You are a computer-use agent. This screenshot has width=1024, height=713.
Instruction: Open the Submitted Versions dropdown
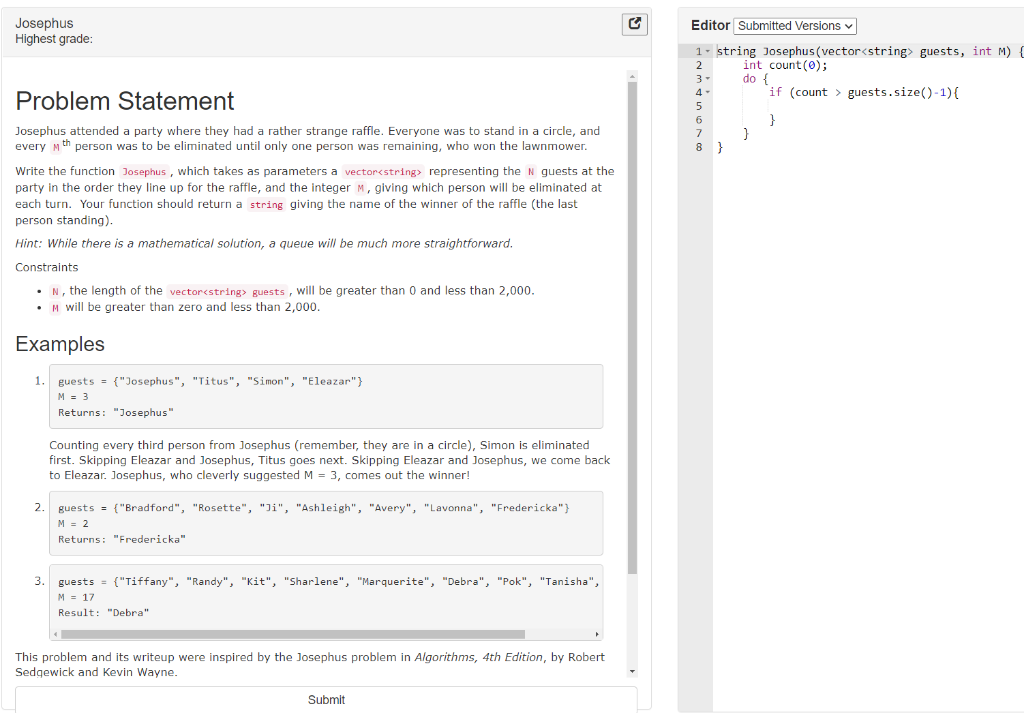pyautogui.click(x=795, y=25)
